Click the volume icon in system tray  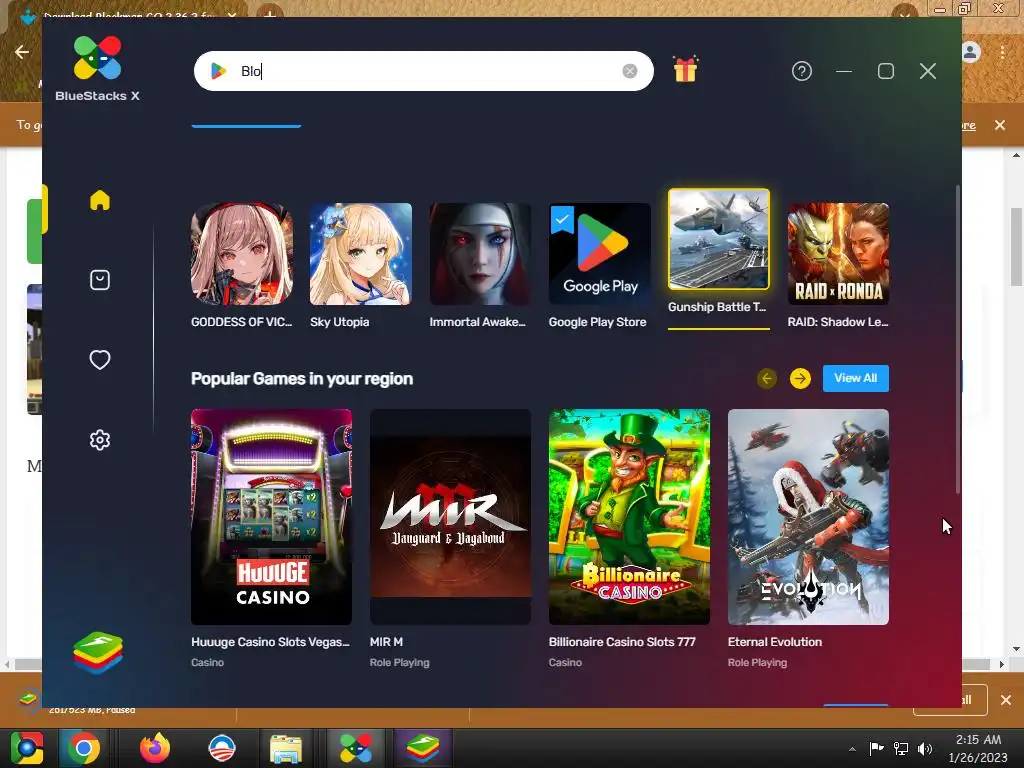(925, 748)
